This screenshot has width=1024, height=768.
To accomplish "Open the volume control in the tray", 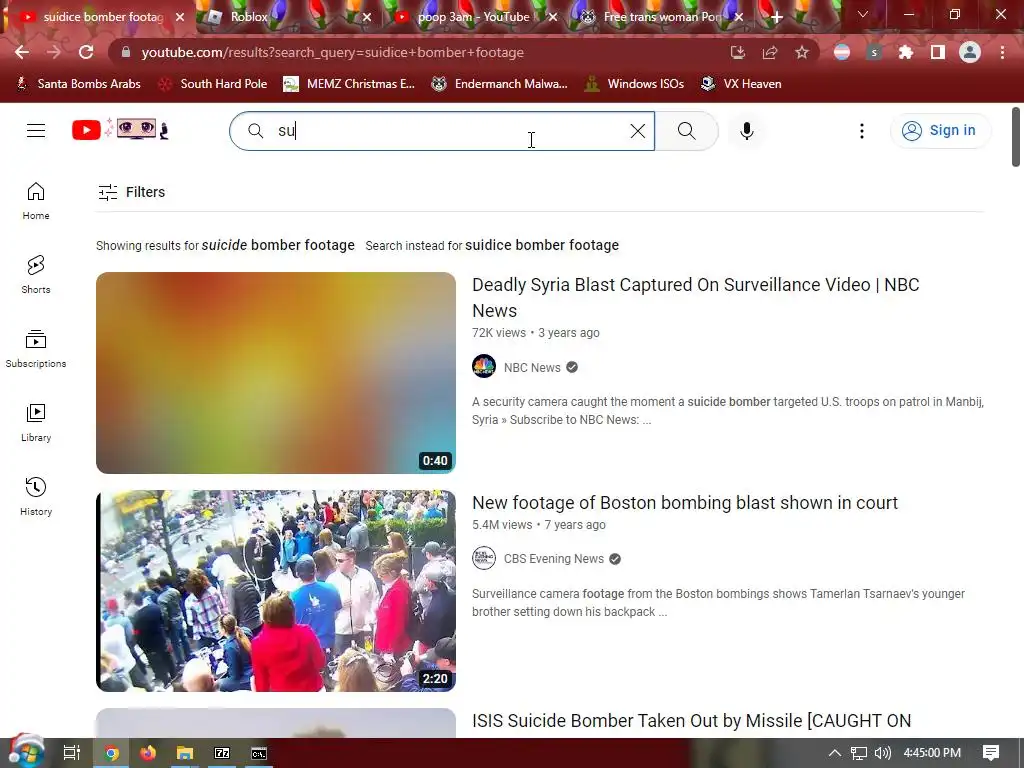I will click(883, 753).
